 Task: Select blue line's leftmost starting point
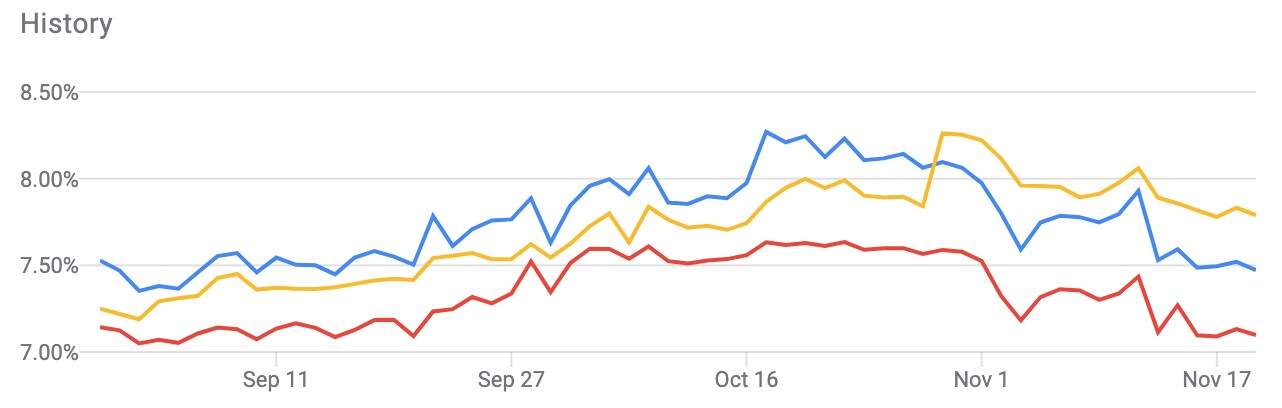pos(101,261)
